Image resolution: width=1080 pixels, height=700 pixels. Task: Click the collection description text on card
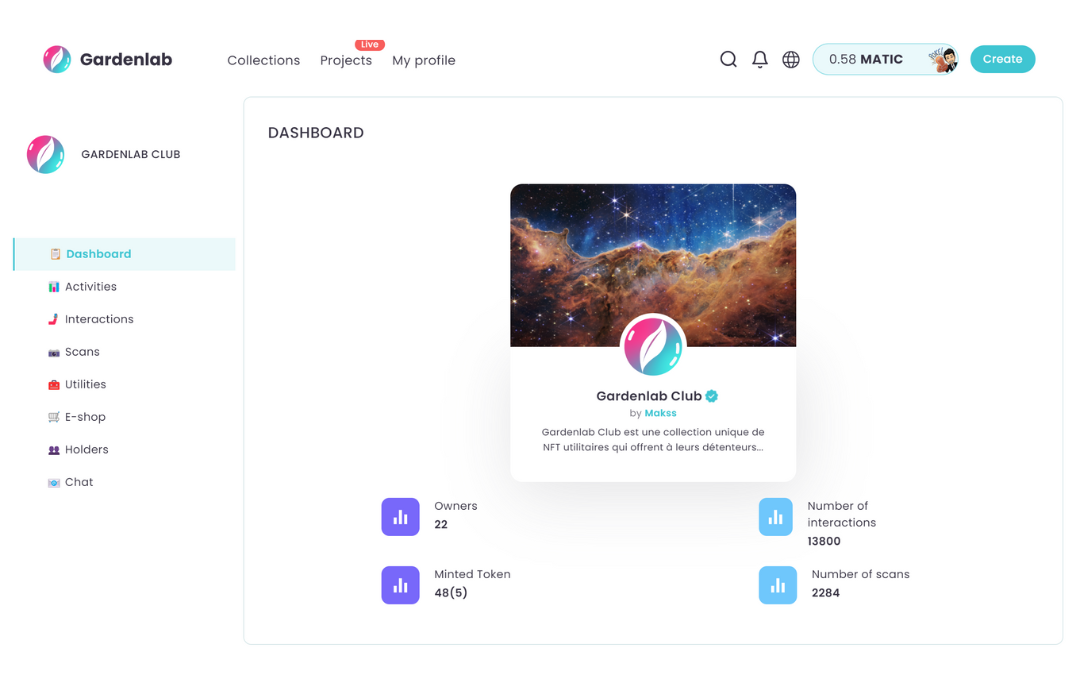point(653,440)
